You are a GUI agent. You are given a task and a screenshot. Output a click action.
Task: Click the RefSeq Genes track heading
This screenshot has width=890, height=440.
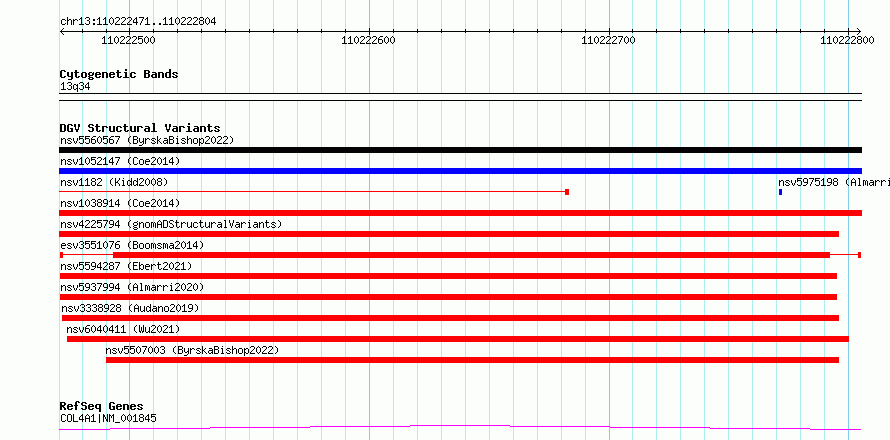tap(101, 407)
